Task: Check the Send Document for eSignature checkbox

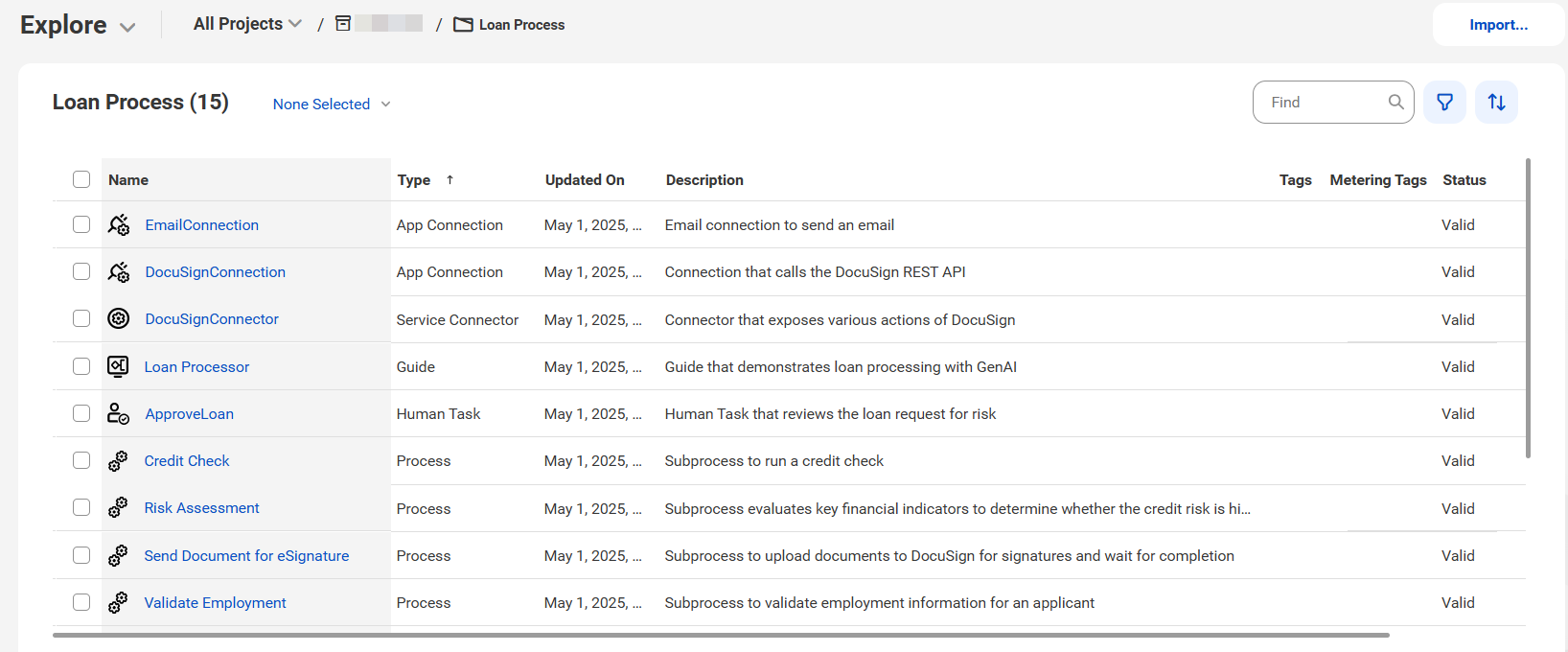Action: (81, 555)
